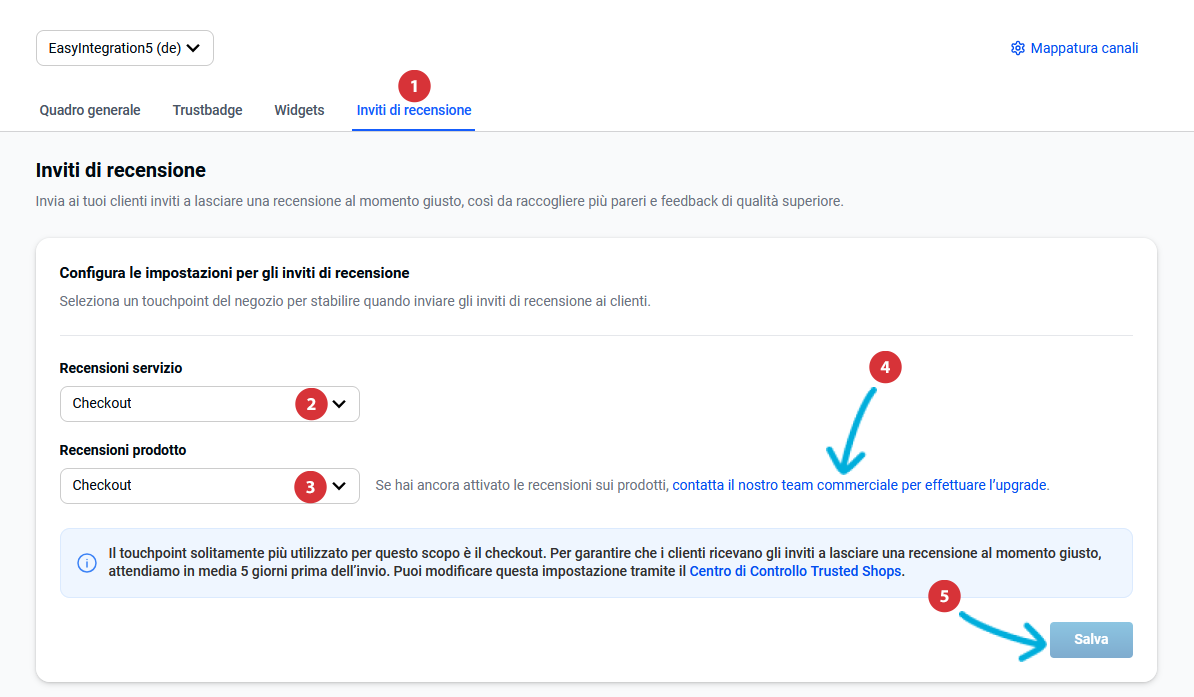Screen dimensions: 1194x697
Task: Click red step marker number 2
Action: (x=311, y=404)
